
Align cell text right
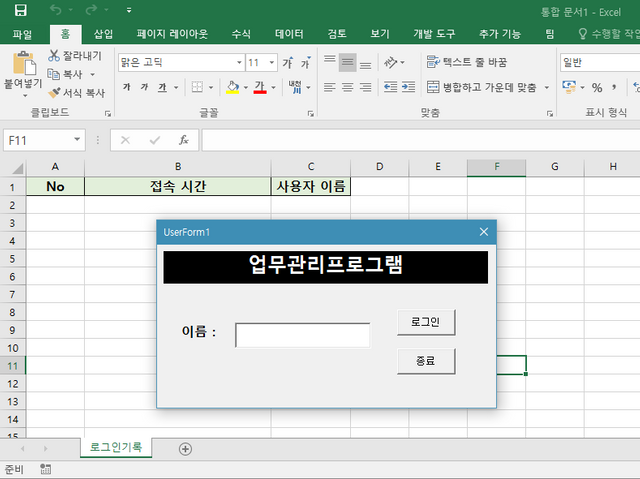pyautogui.click(x=366, y=87)
